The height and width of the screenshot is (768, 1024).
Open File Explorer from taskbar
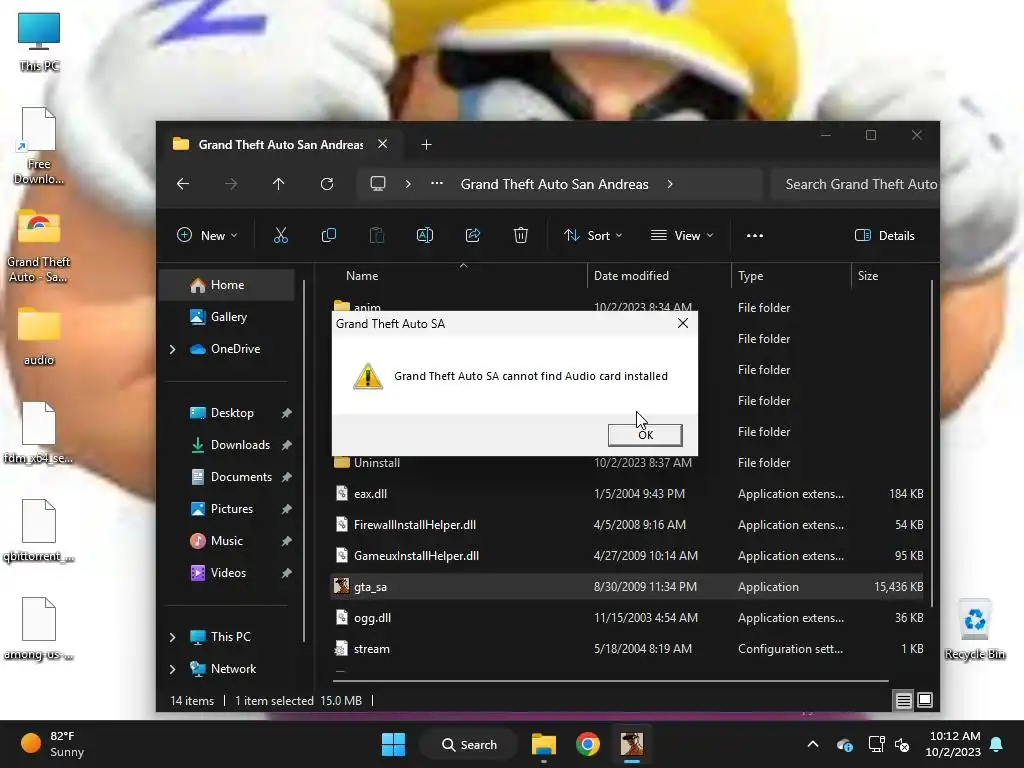(543, 744)
